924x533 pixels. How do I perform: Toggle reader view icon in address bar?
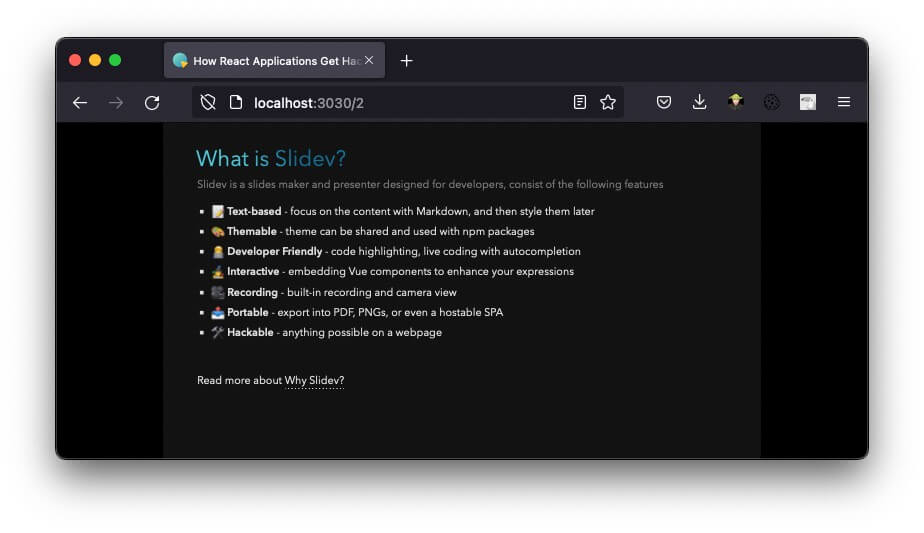(x=580, y=102)
